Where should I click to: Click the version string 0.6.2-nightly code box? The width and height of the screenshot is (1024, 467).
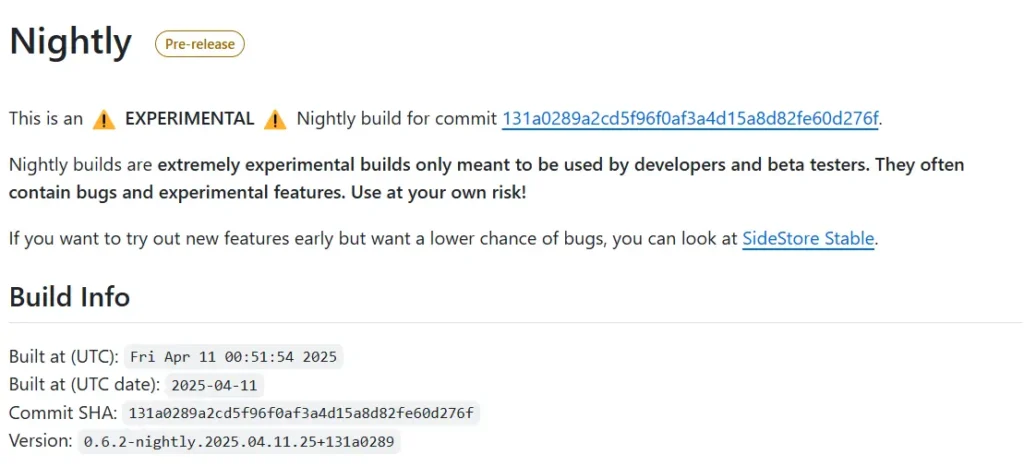(239, 442)
